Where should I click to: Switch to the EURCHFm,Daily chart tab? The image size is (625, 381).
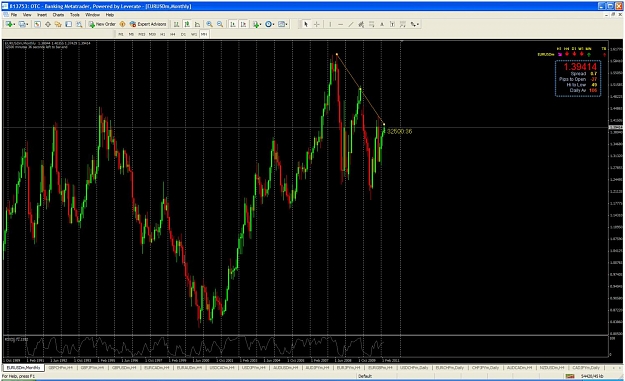coord(450,368)
